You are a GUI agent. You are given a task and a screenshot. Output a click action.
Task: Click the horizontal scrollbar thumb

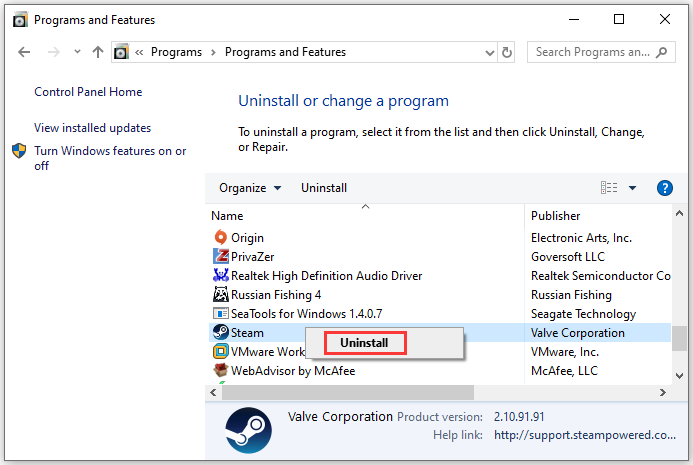pyautogui.click(x=348, y=393)
